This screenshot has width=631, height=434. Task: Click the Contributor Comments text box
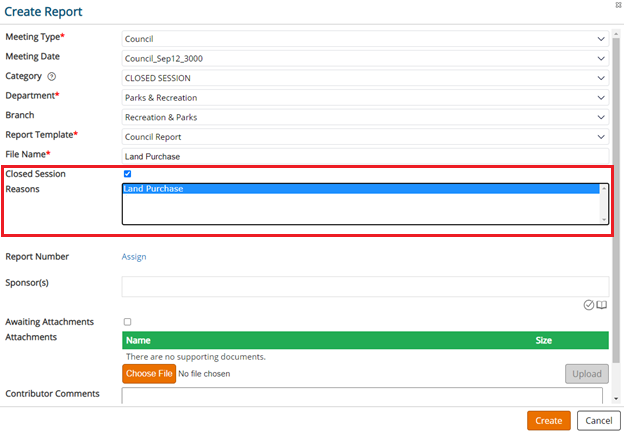coord(362,395)
